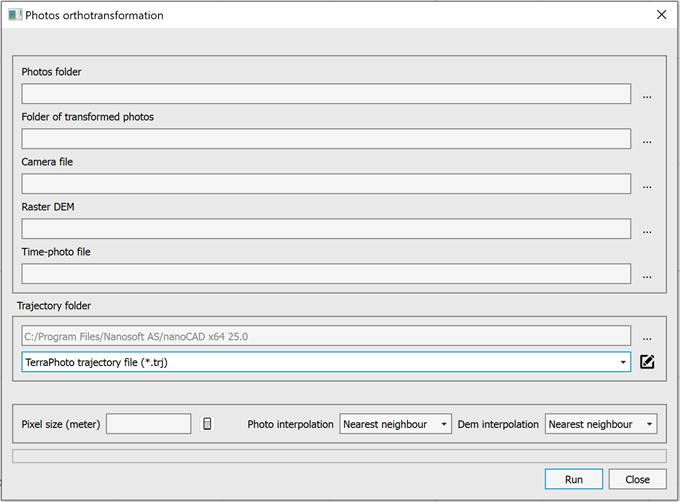680x502 pixels.
Task: Click the 'Trajectory folder' label
Action: [54, 306]
